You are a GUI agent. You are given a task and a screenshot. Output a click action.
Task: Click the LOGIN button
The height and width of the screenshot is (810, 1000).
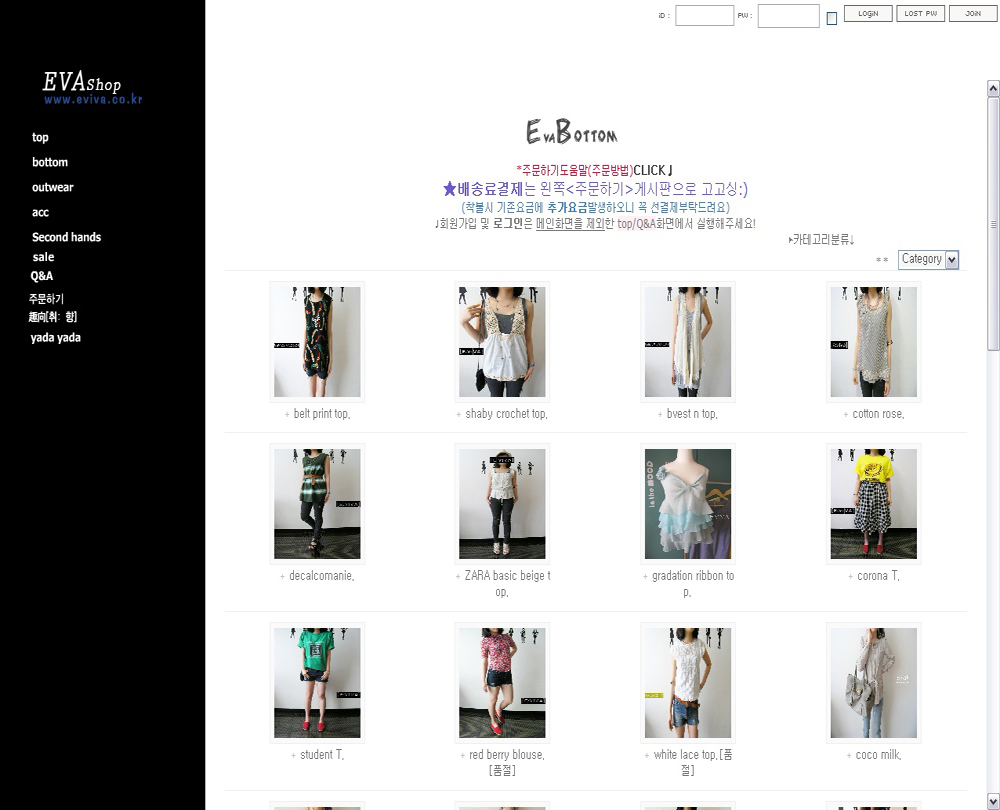(x=868, y=14)
